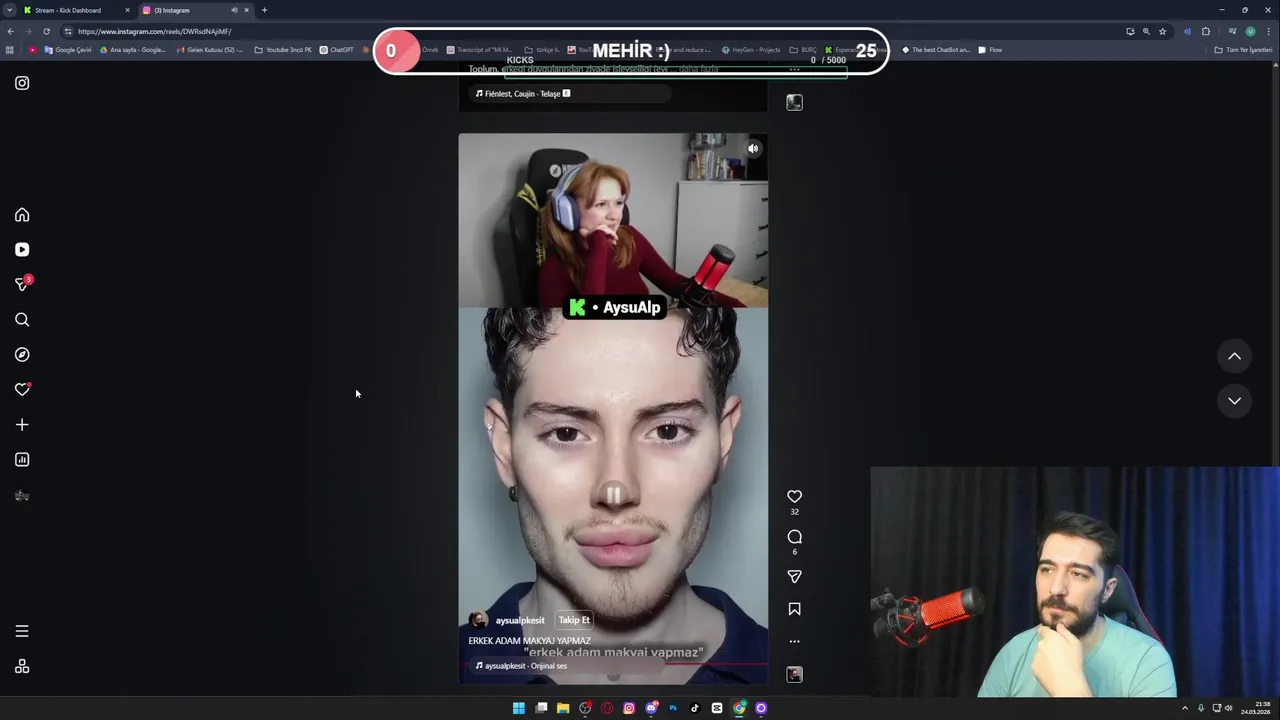The image size is (1280, 720).
Task: Open the Instagram More hamburger menu
Action: click(x=22, y=631)
